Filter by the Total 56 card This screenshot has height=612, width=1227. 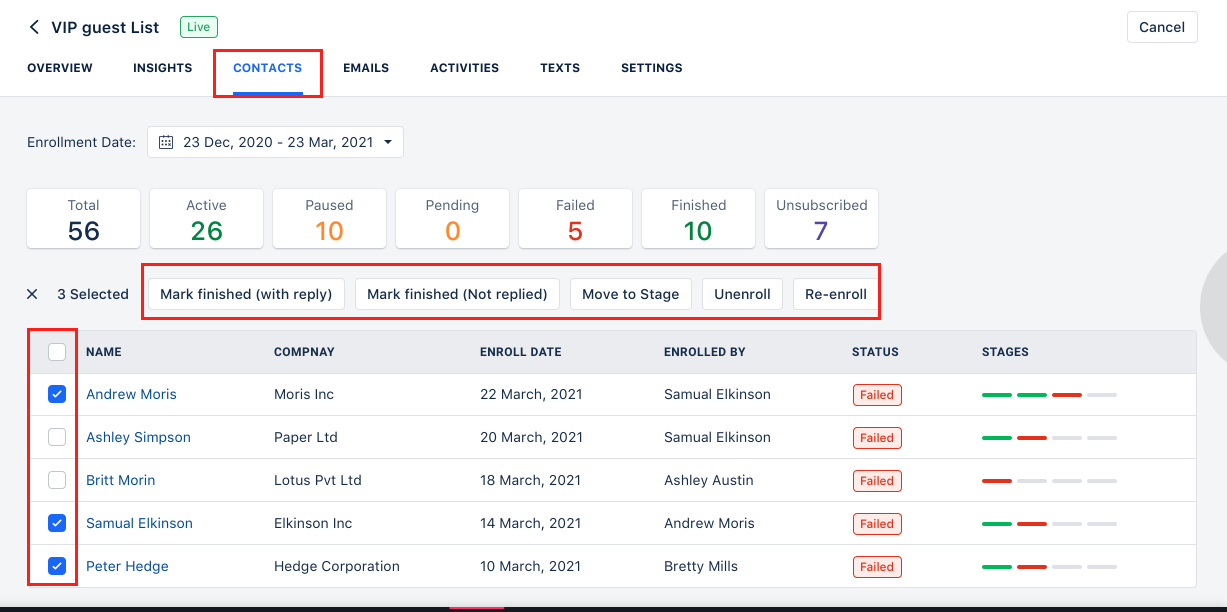[84, 219]
